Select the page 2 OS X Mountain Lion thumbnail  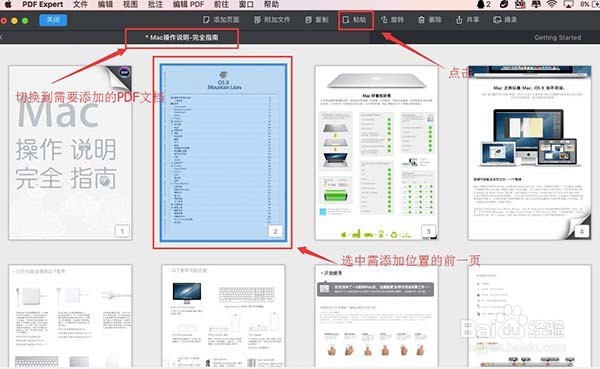(223, 153)
